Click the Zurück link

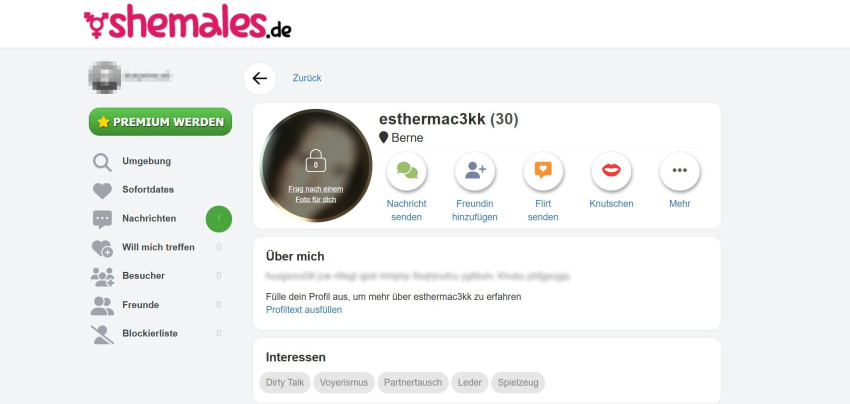(307, 78)
